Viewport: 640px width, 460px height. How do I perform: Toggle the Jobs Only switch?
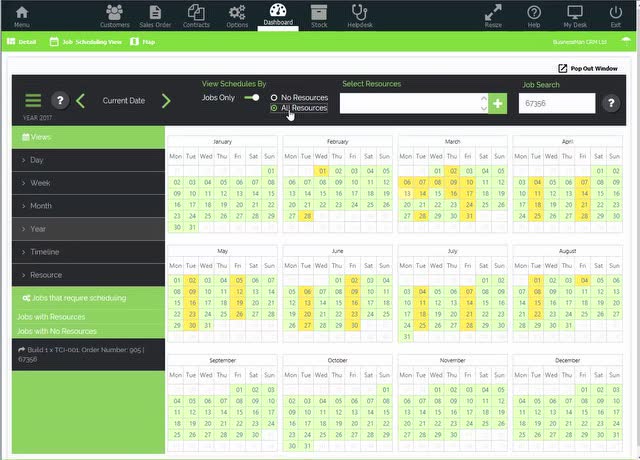[251, 98]
